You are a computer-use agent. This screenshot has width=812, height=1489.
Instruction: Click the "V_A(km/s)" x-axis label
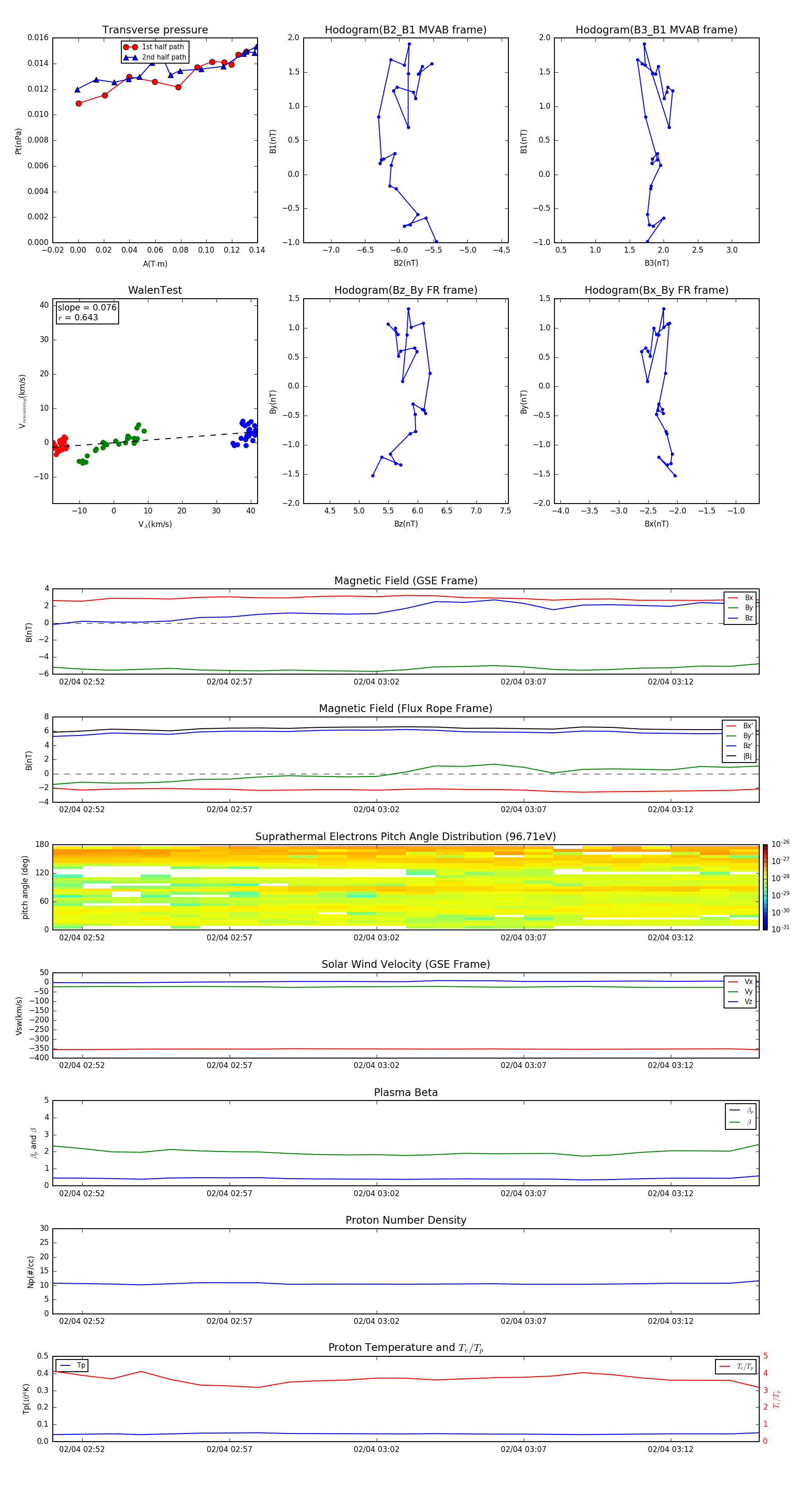[x=155, y=524]
